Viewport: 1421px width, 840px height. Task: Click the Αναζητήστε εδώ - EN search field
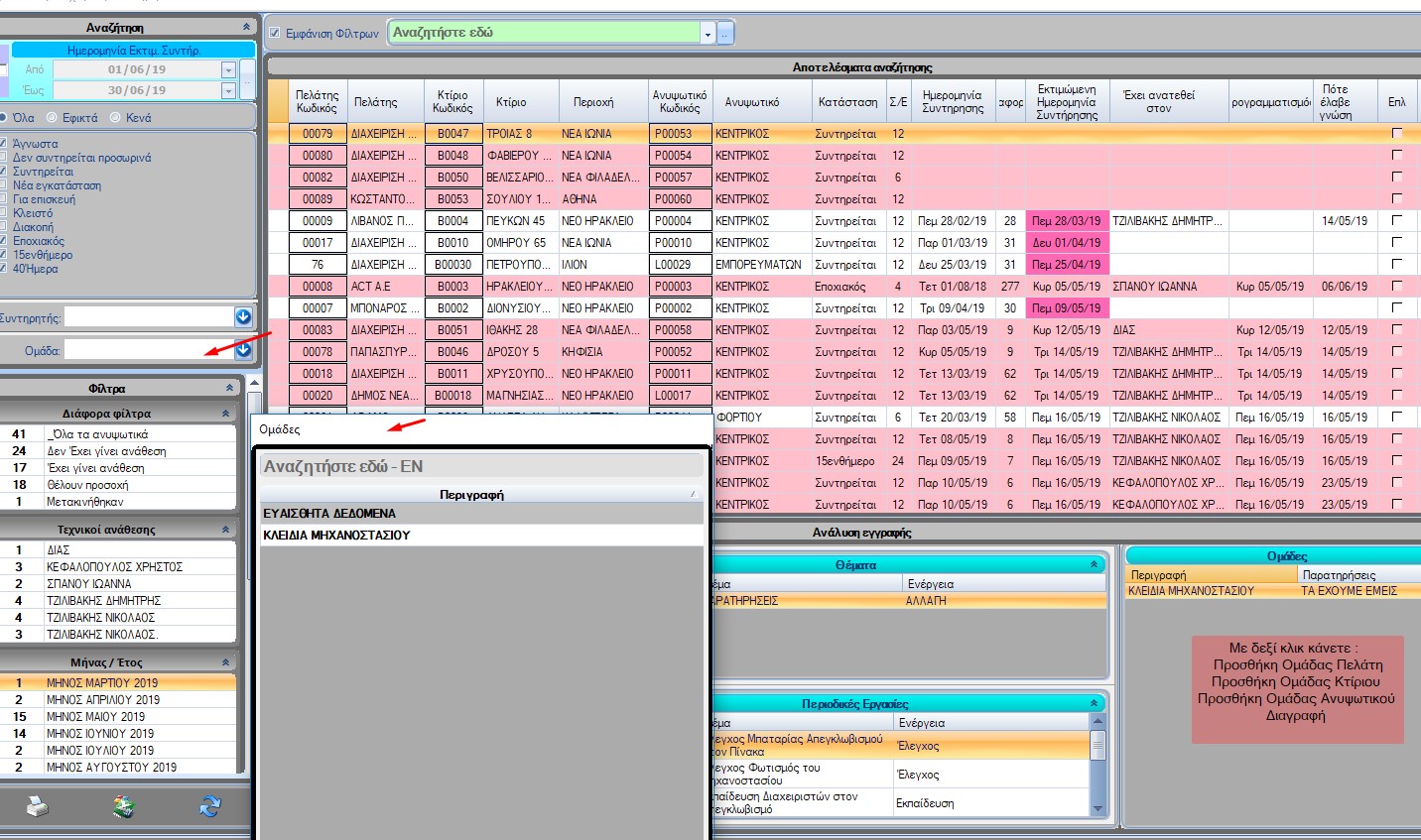coord(481,466)
